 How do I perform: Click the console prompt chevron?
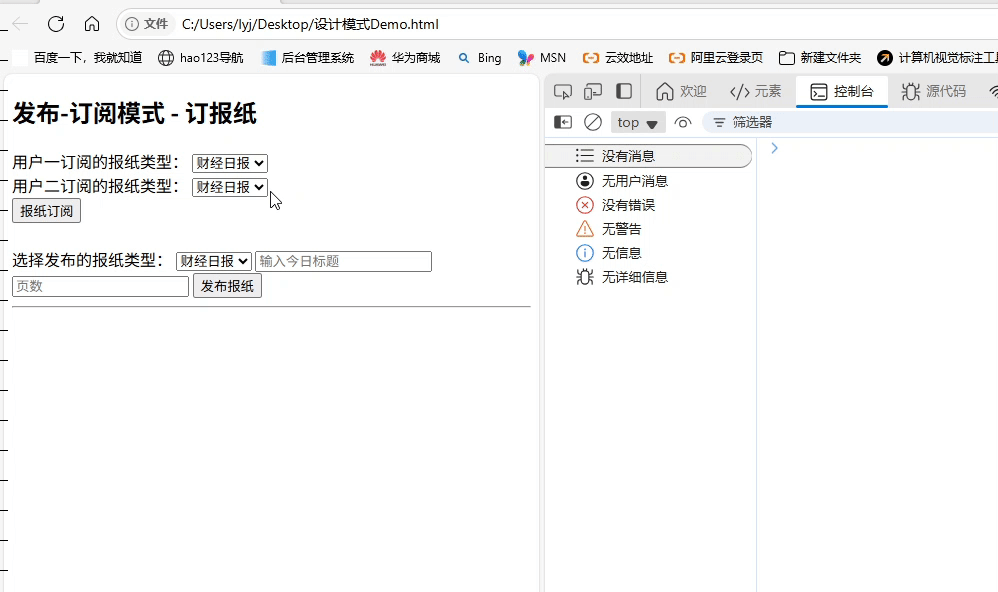pyautogui.click(x=774, y=148)
